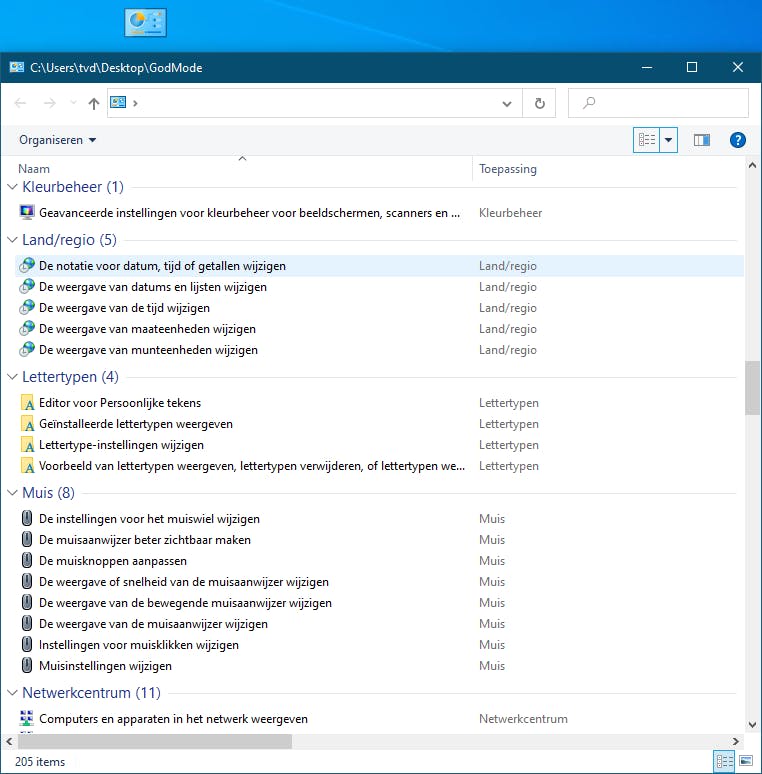Collapse the Lettertypen group
The height and width of the screenshot is (774, 762).
[12, 377]
